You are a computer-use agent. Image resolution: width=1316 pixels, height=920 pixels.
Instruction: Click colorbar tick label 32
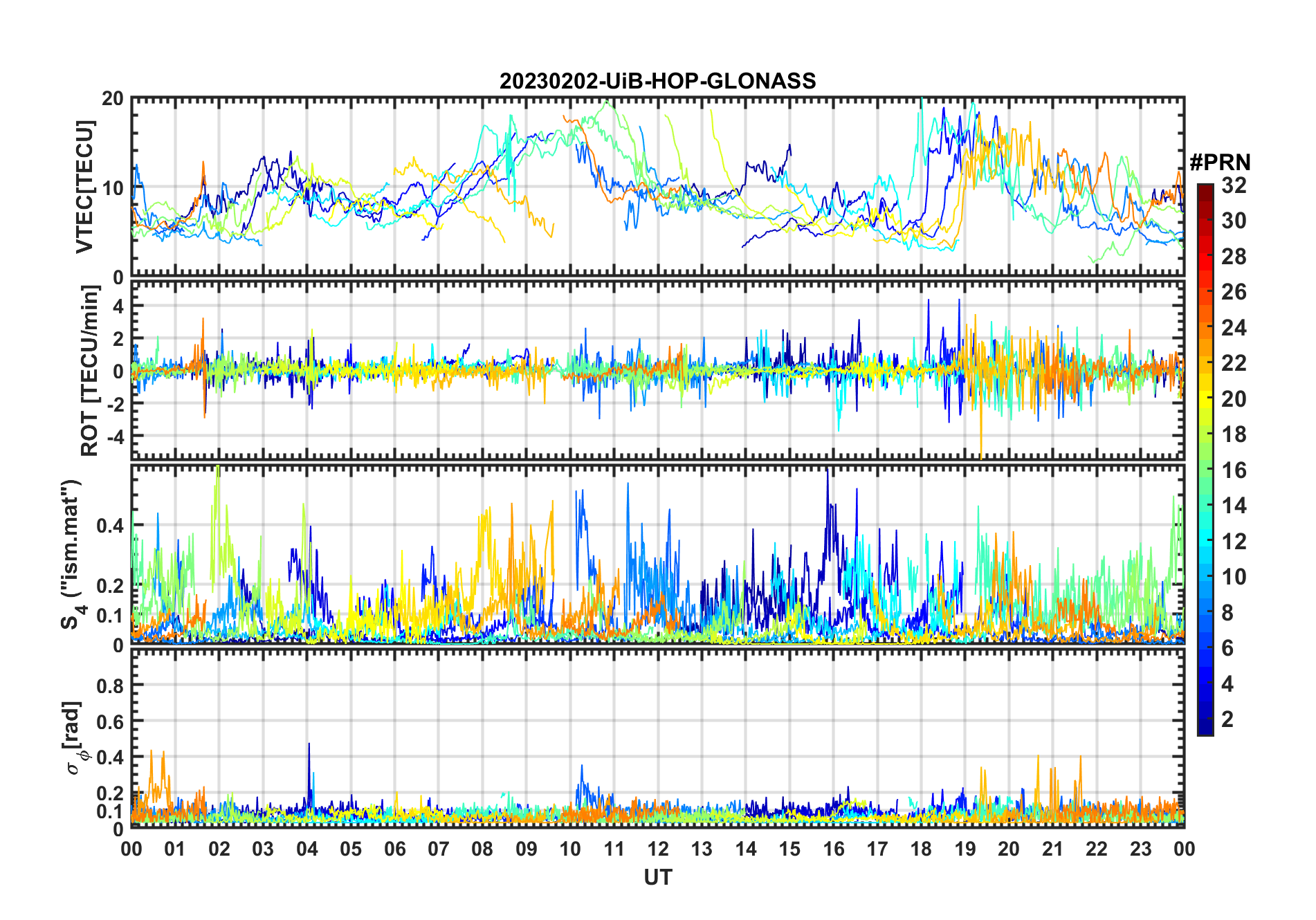[1234, 185]
